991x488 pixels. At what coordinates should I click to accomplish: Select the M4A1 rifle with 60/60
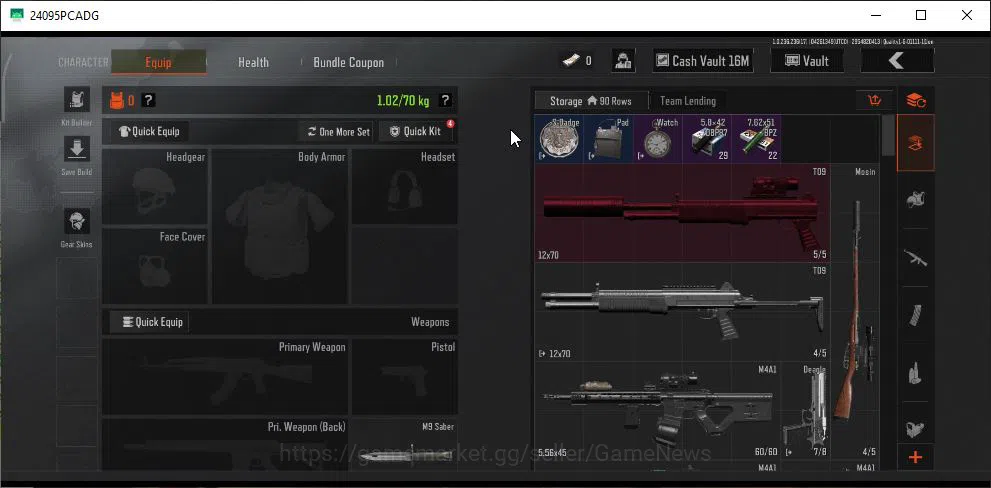pos(657,411)
